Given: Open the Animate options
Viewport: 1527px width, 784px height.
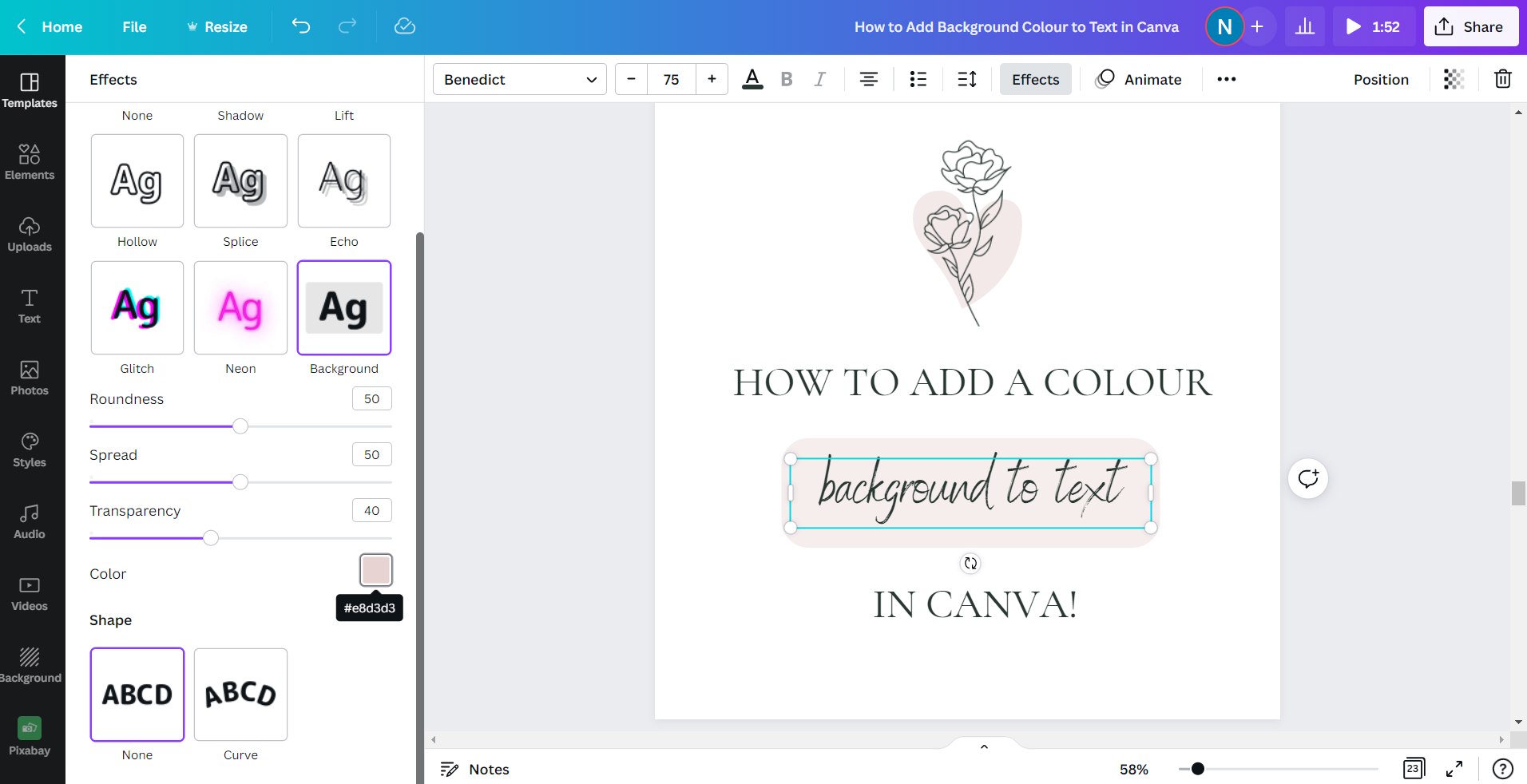Looking at the screenshot, I should 1139,79.
